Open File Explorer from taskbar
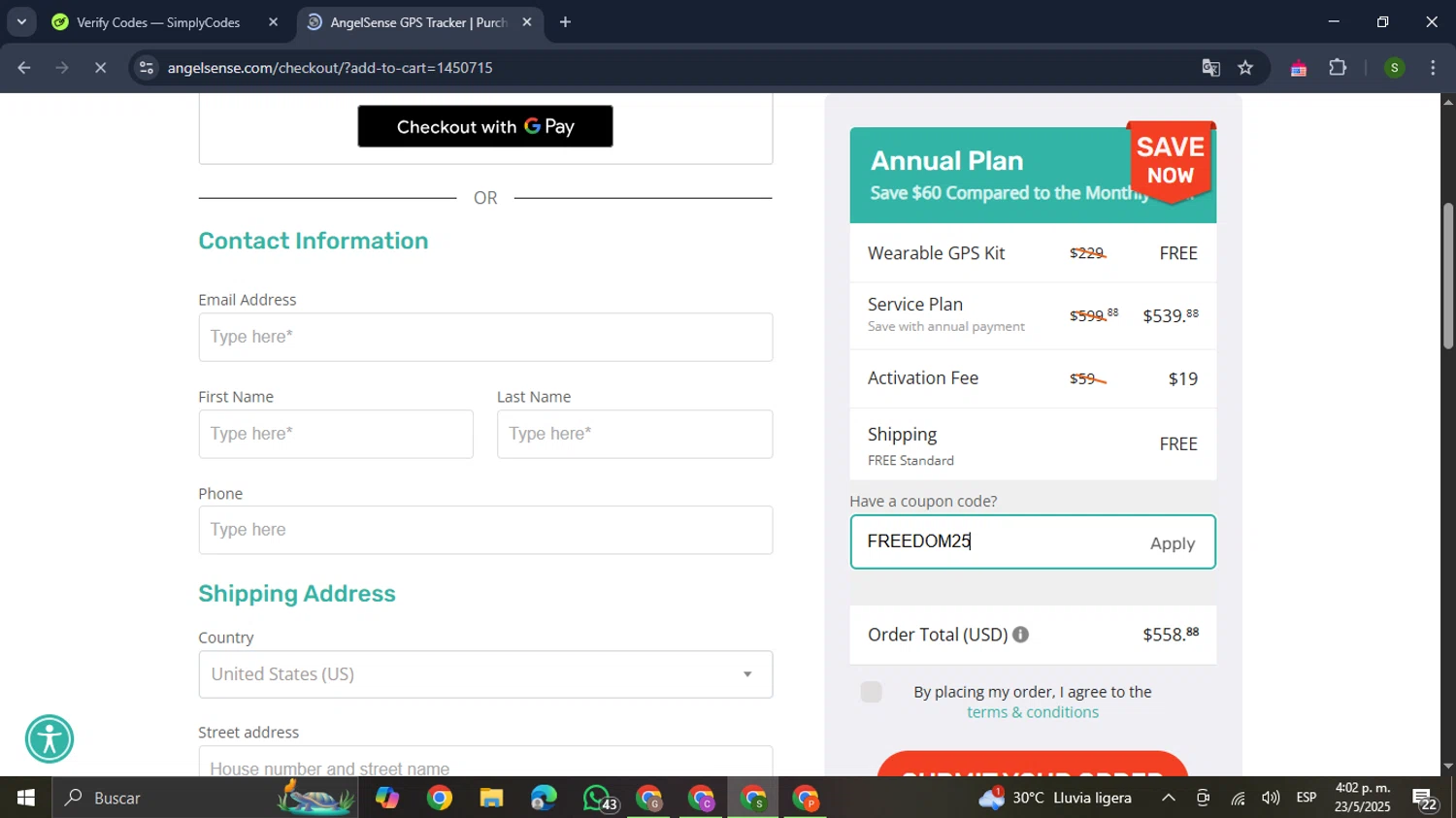This screenshot has width=1456, height=818. click(x=491, y=798)
